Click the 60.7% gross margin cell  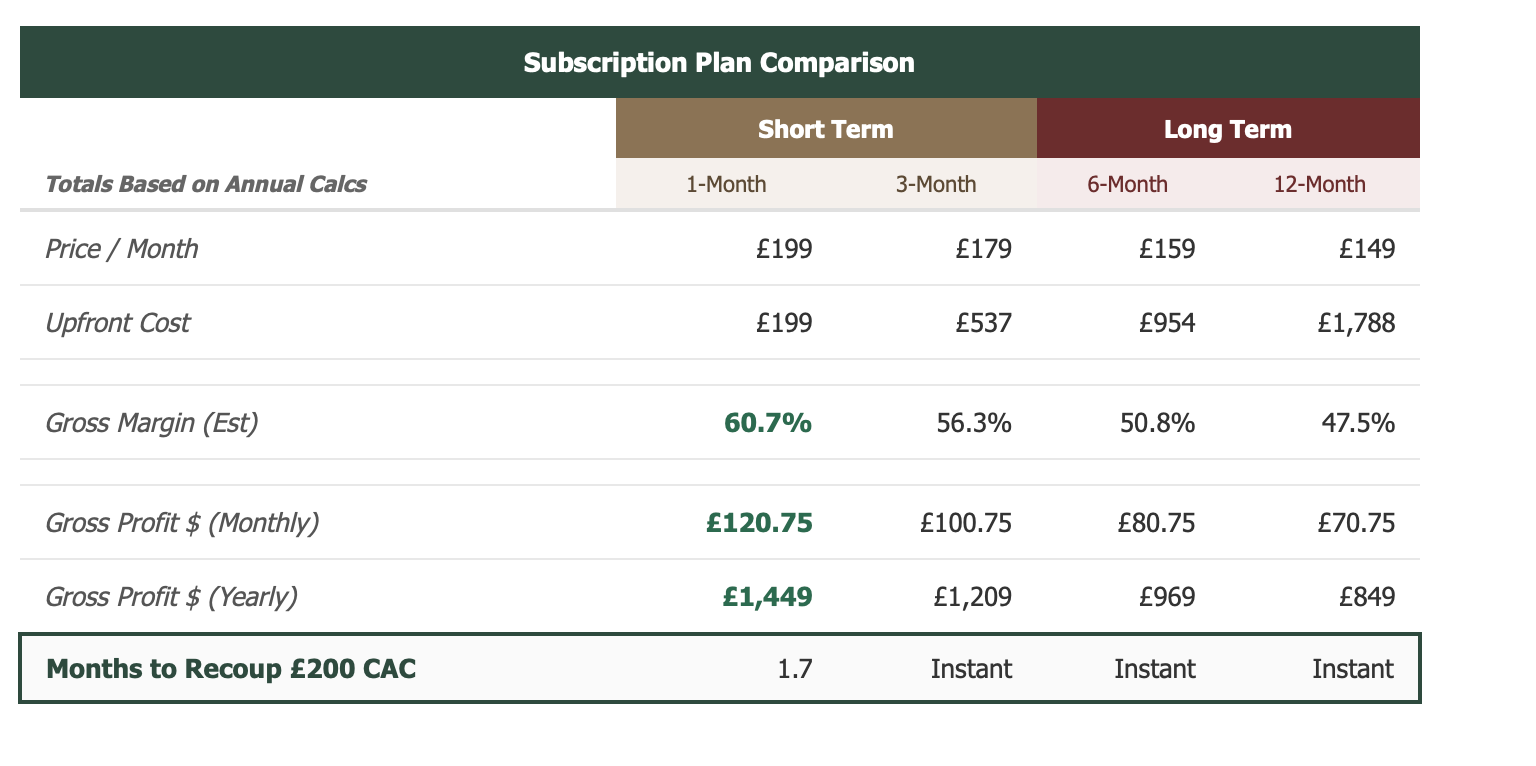click(768, 423)
